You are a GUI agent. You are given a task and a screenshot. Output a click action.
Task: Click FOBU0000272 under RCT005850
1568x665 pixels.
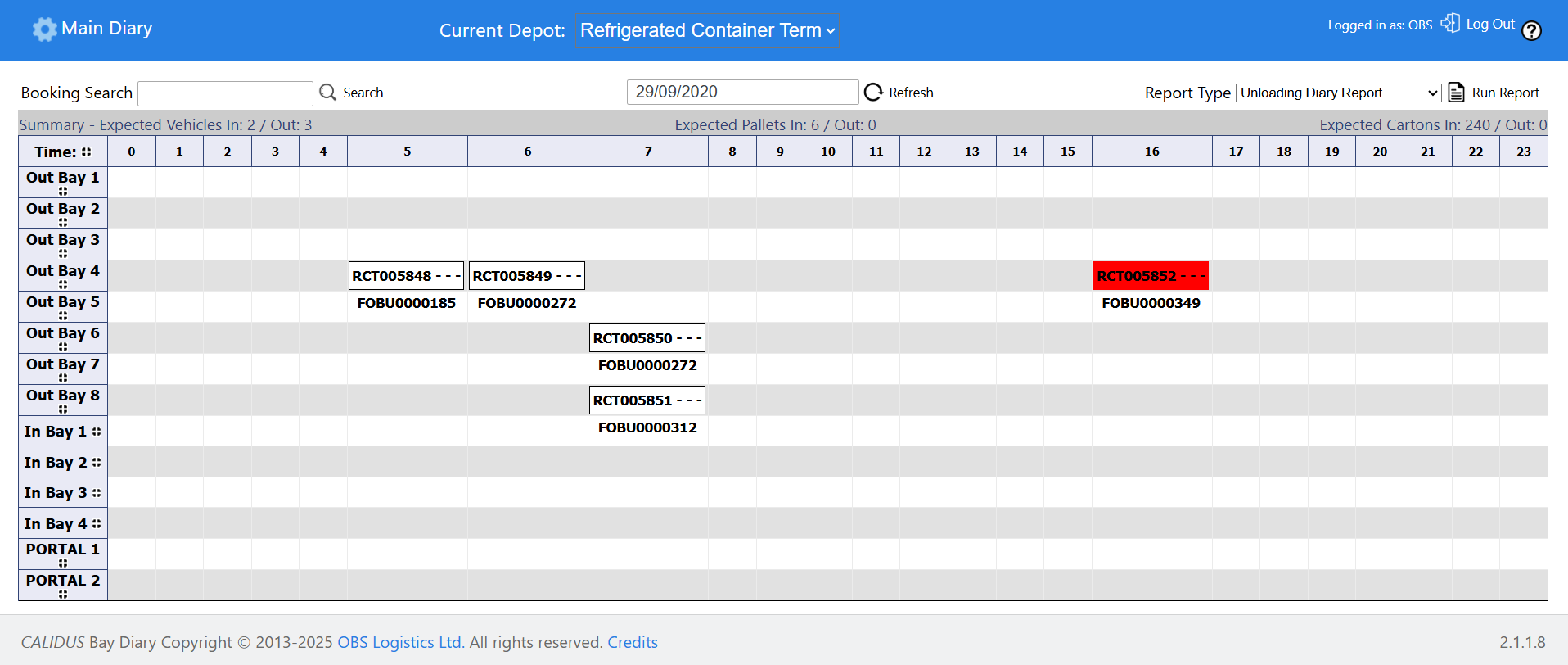coord(647,365)
